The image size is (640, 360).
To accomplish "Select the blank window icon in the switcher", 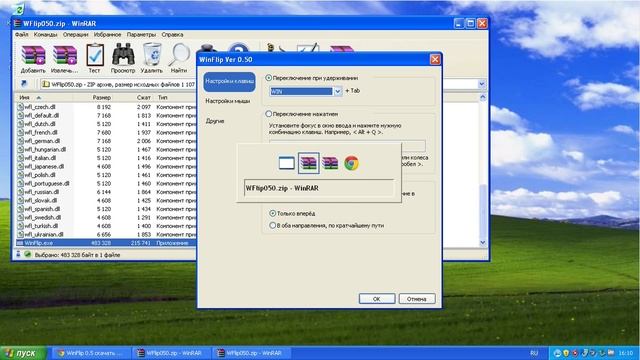I will pyautogui.click(x=287, y=163).
